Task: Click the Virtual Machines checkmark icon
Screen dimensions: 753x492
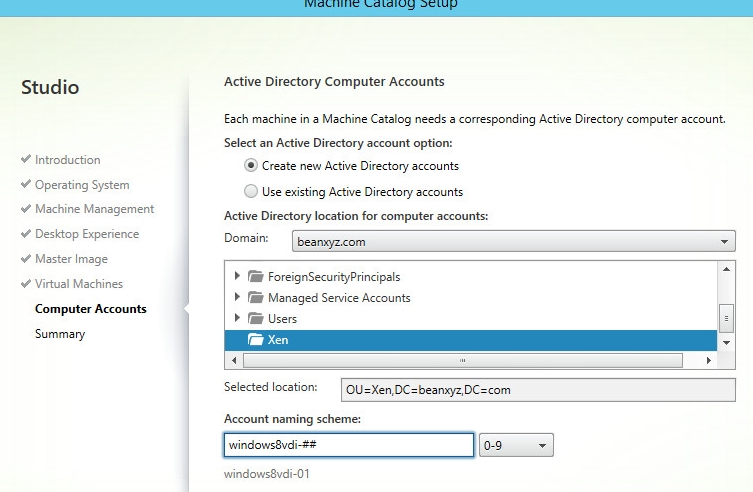Action: [26, 283]
